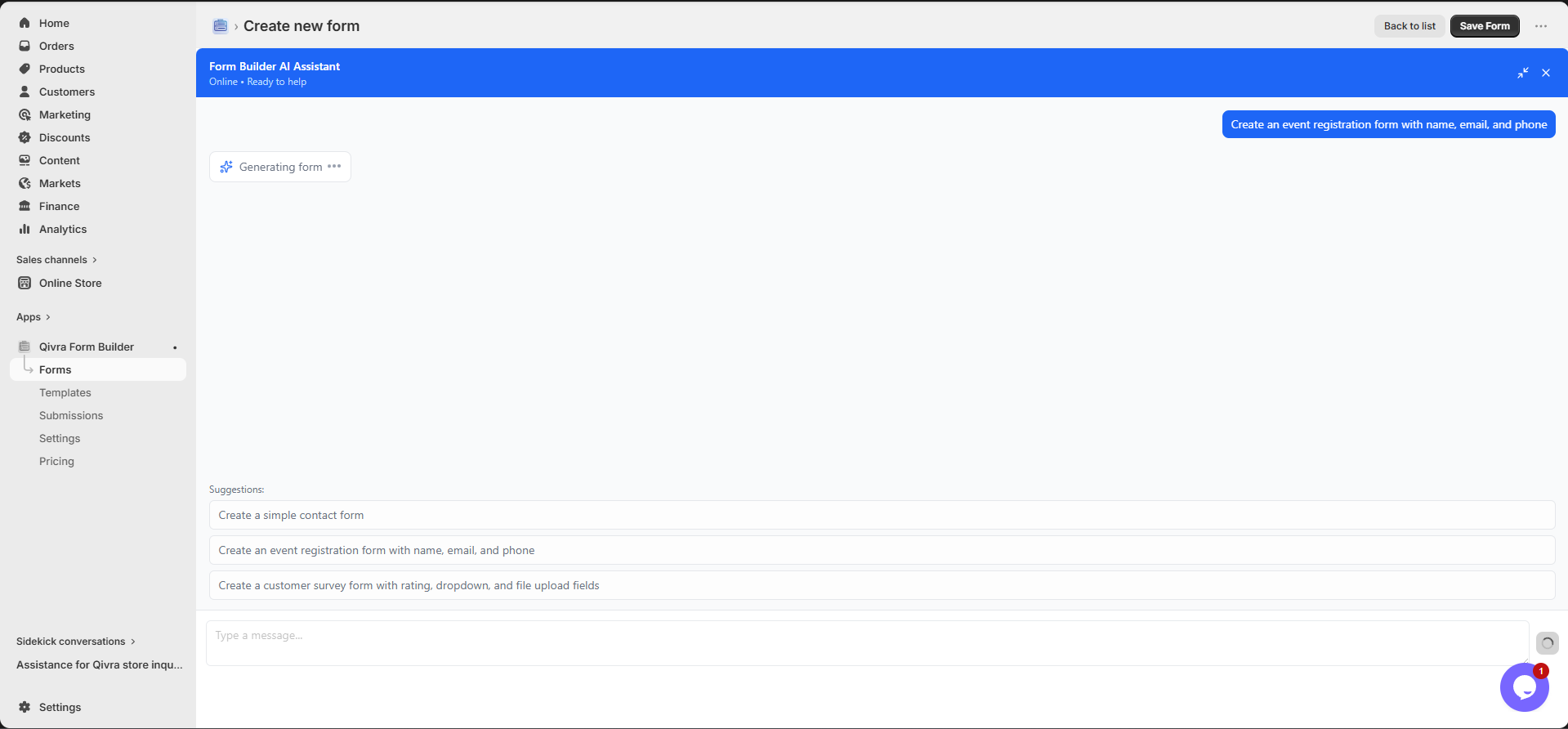The height and width of the screenshot is (729, 1568).
Task: Click the Analytics bar chart icon
Action: [25, 229]
